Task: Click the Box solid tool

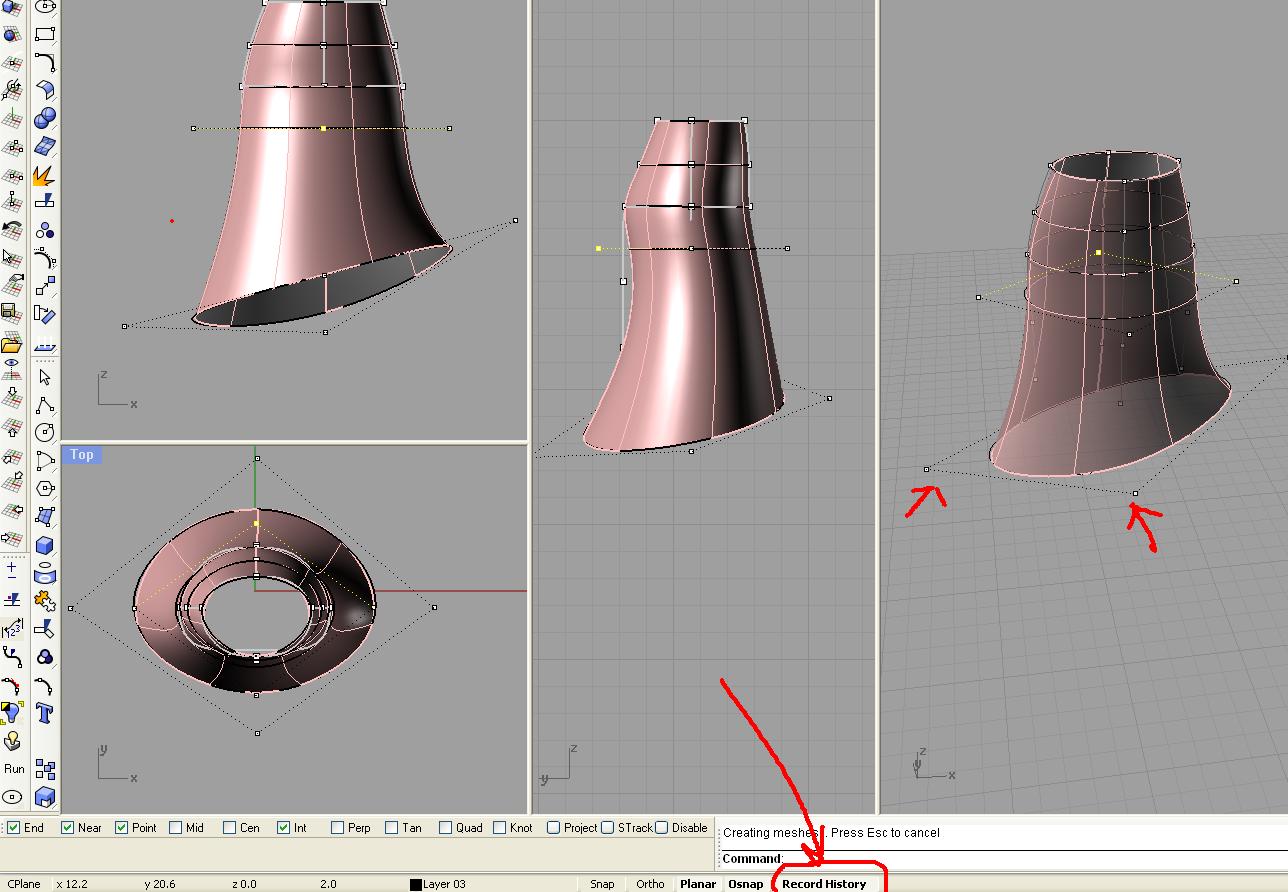Action: pos(44,546)
